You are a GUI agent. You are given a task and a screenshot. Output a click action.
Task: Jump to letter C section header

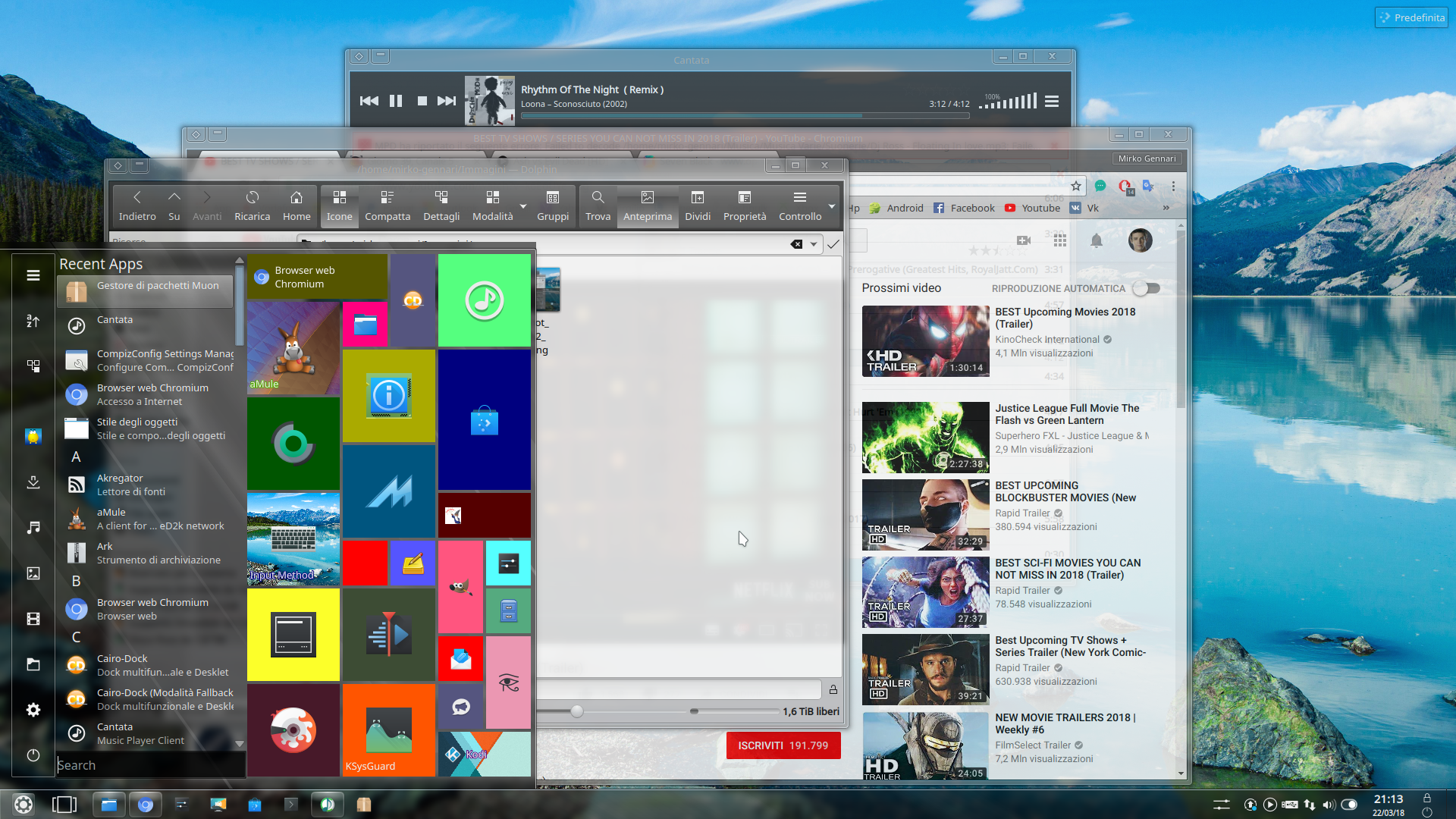pos(76,637)
